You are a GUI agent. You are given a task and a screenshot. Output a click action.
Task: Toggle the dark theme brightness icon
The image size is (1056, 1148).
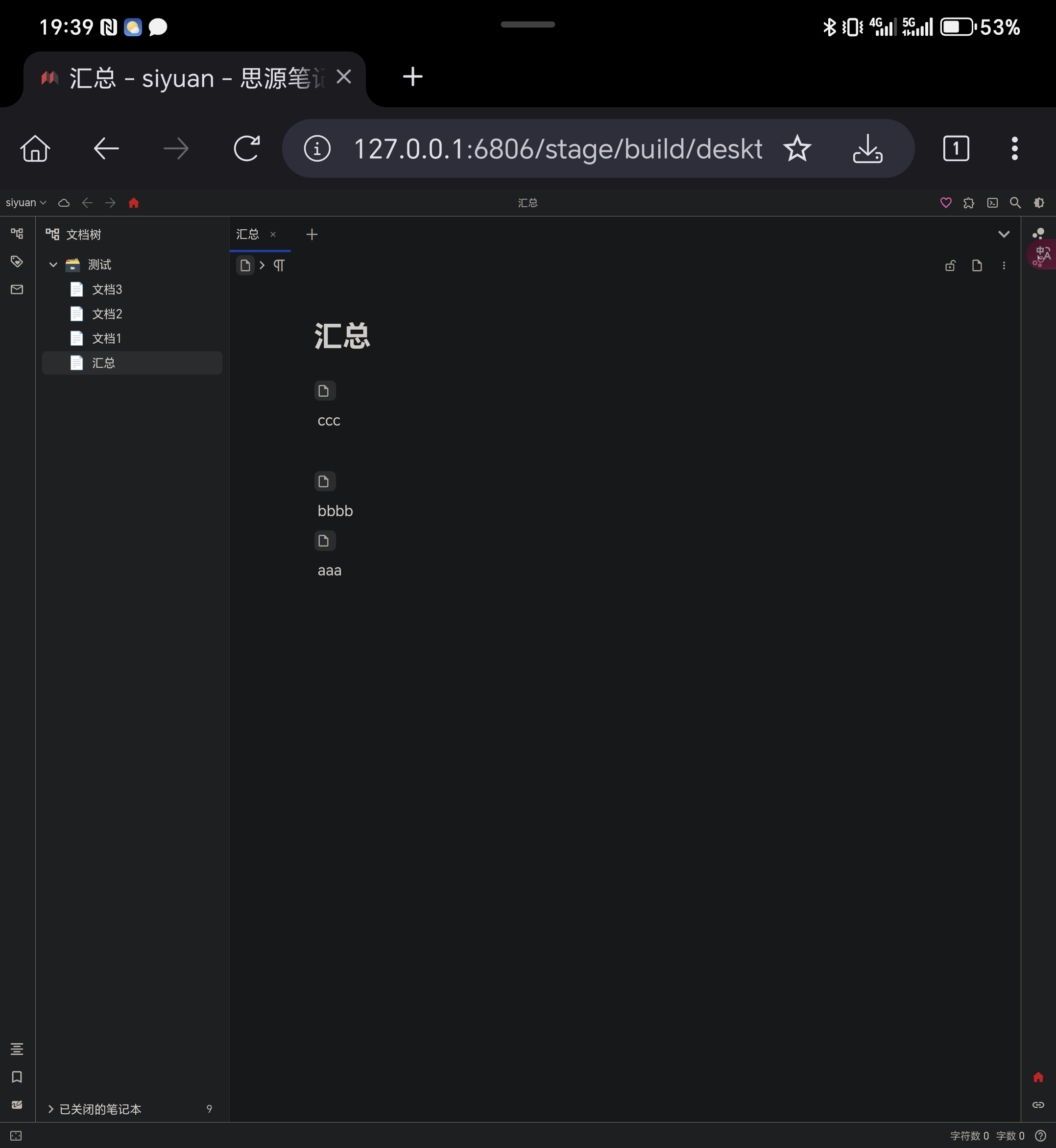pyautogui.click(x=1039, y=203)
